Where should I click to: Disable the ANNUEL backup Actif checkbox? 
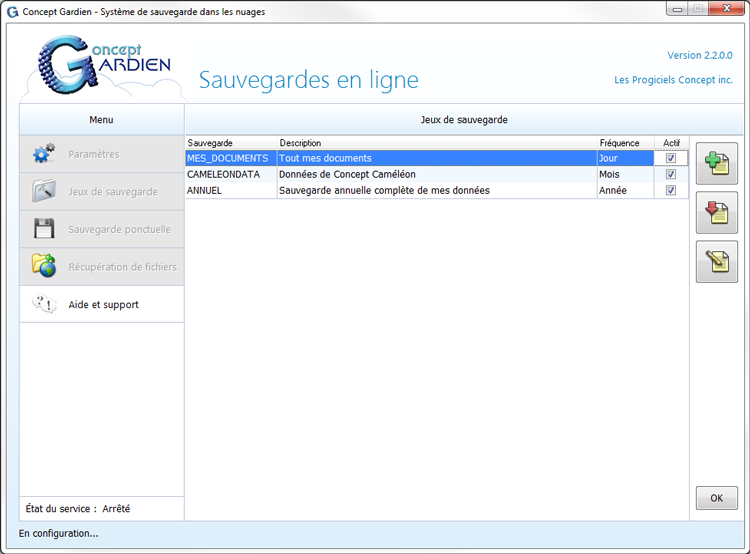click(671, 190)
